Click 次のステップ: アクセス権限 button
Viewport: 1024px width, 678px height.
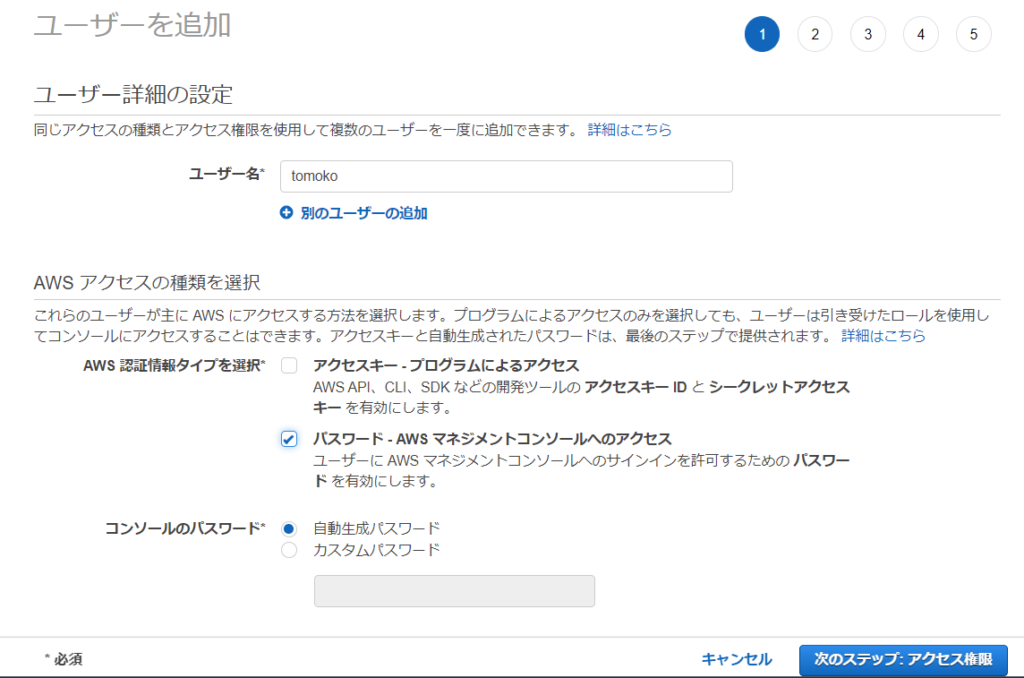tap(903, 660)
